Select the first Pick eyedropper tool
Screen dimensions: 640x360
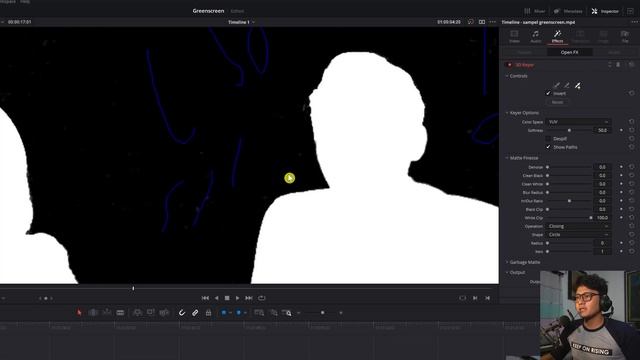(x=557, y=85)
